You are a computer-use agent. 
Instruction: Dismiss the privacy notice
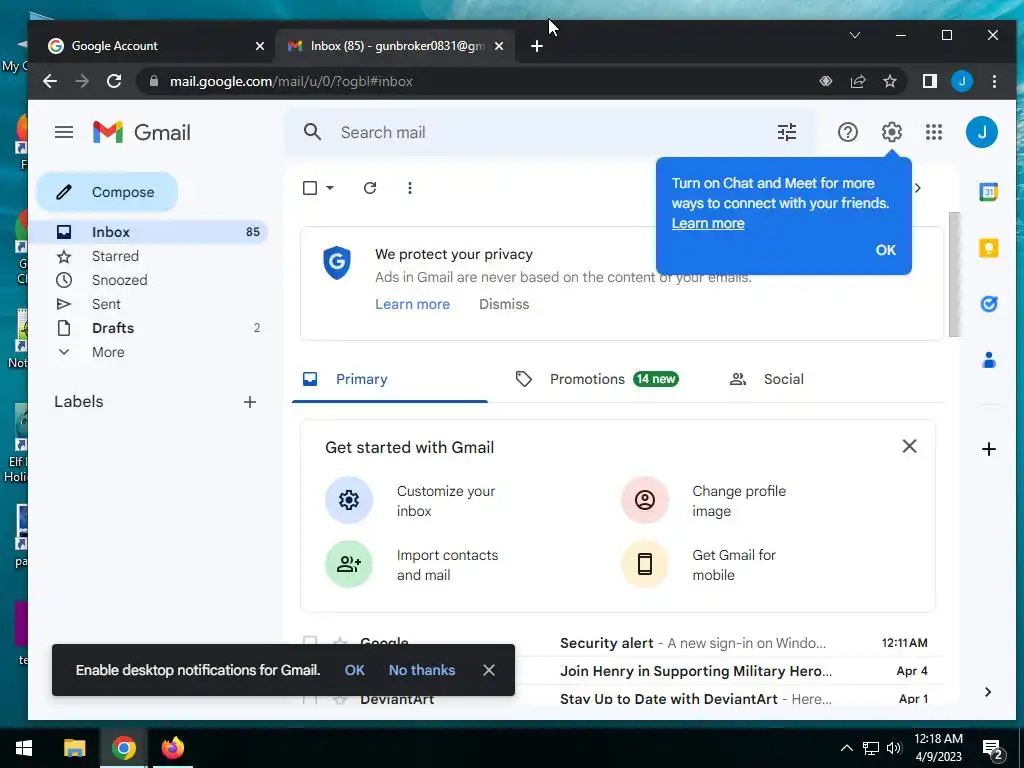point(504,304)
